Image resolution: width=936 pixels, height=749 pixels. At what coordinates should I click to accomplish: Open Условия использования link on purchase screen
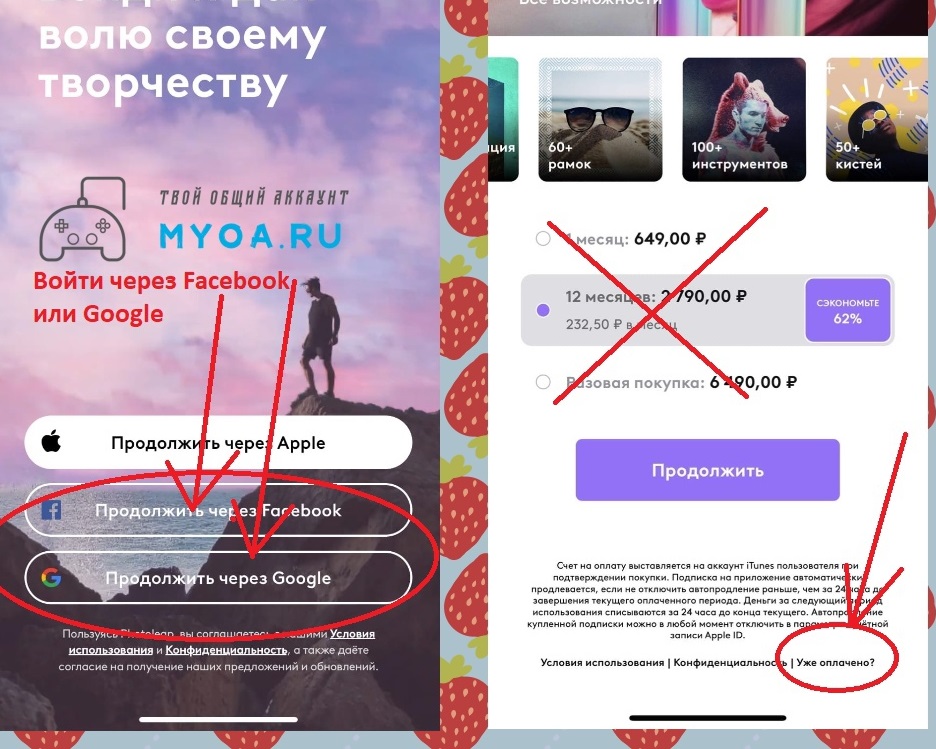[x=602, y=662]
